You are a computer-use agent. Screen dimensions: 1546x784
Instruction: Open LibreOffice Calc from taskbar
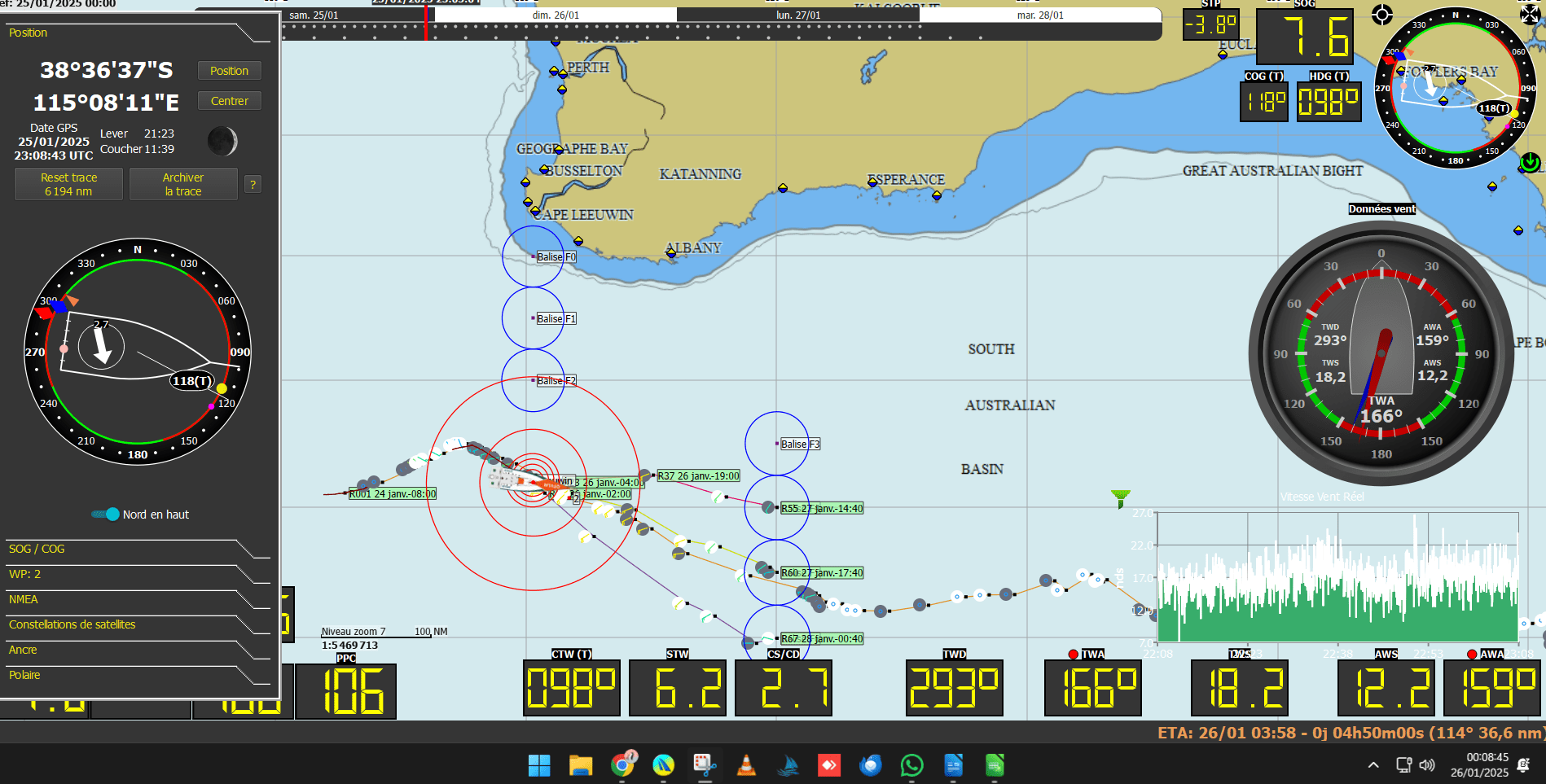pyautogui.click(x=995, y=765)
